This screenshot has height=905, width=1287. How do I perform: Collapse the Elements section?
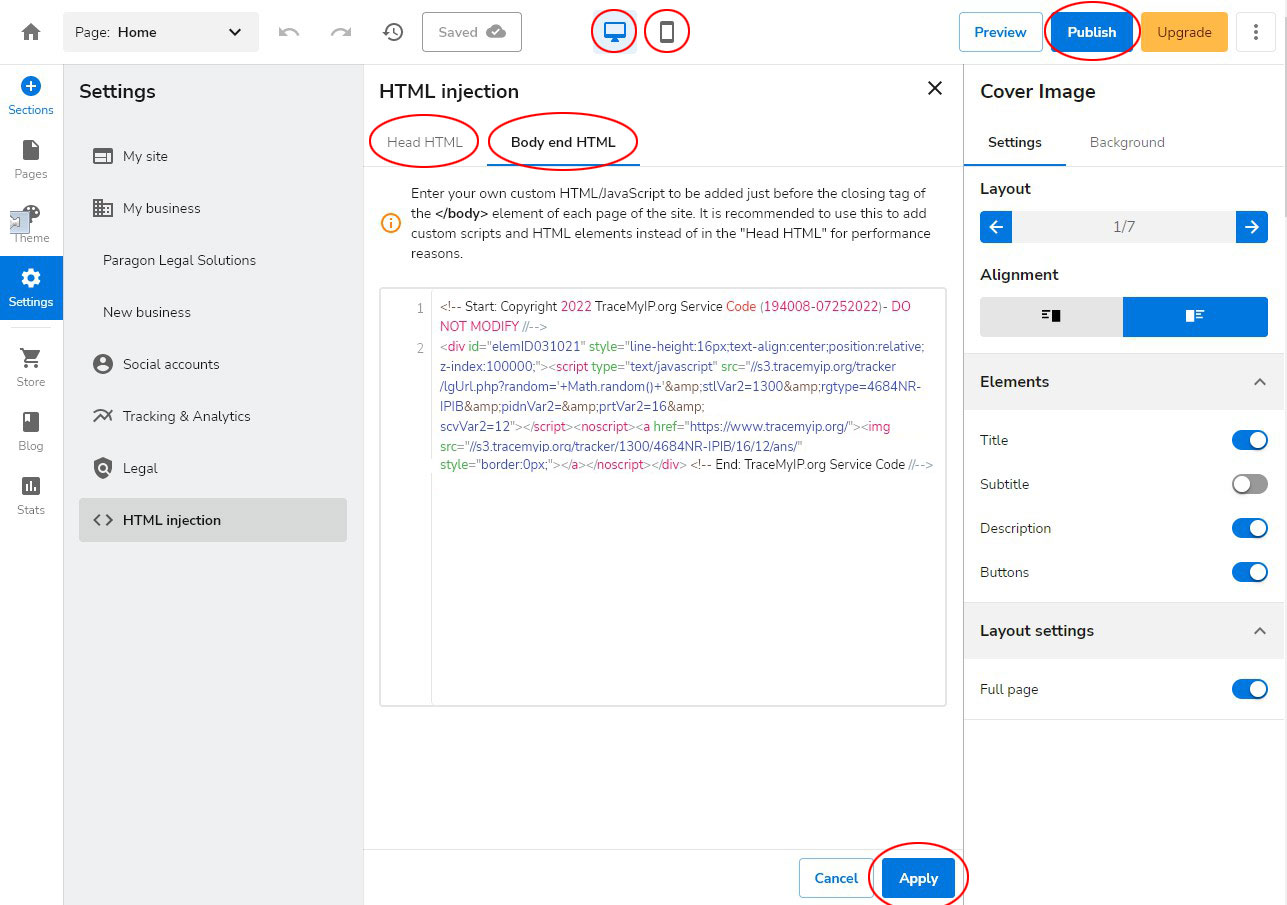(x=1257, y=382)
